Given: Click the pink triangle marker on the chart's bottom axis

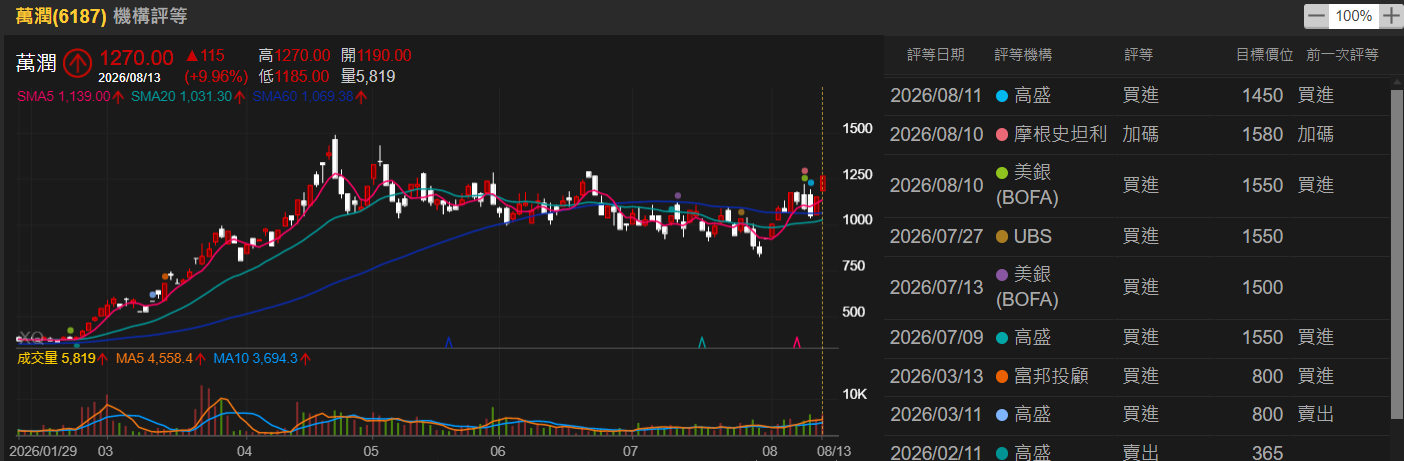Looking at the screenshot, I should tap(797, 342).
